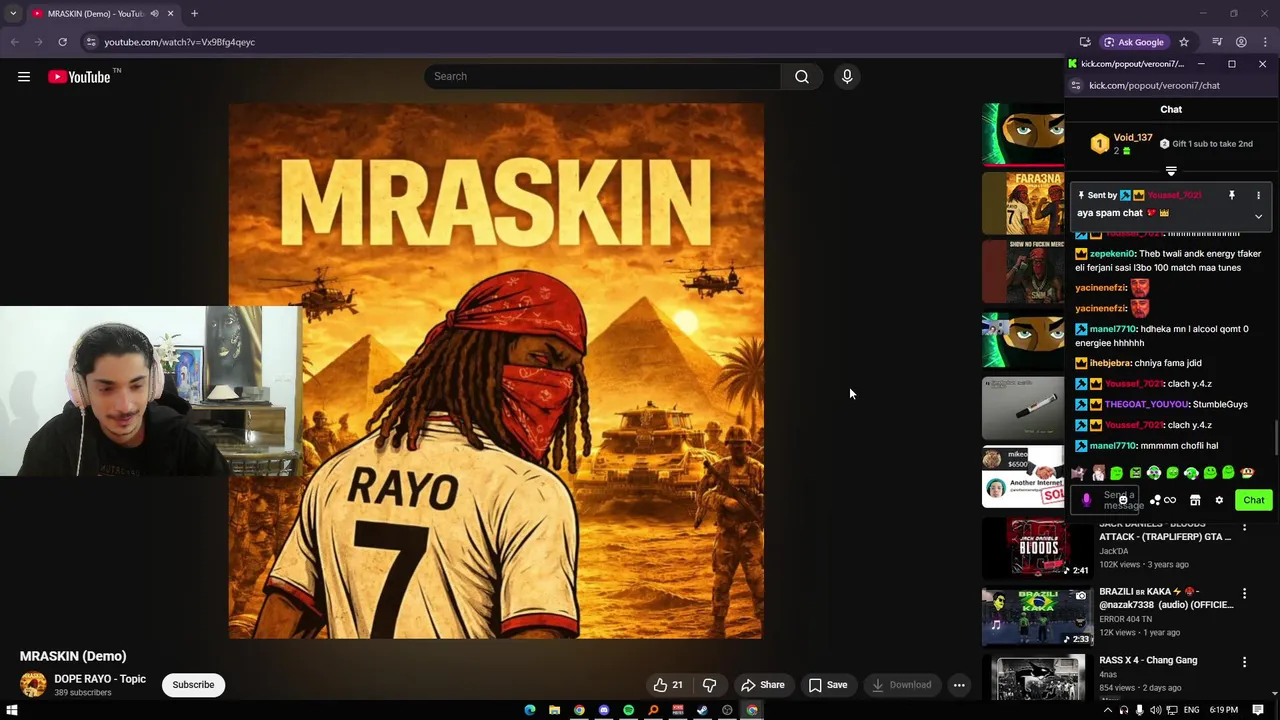Screen dimensions: 1280x720
Task: Share the MRASKIN video
Action: [x=762, y=685]
